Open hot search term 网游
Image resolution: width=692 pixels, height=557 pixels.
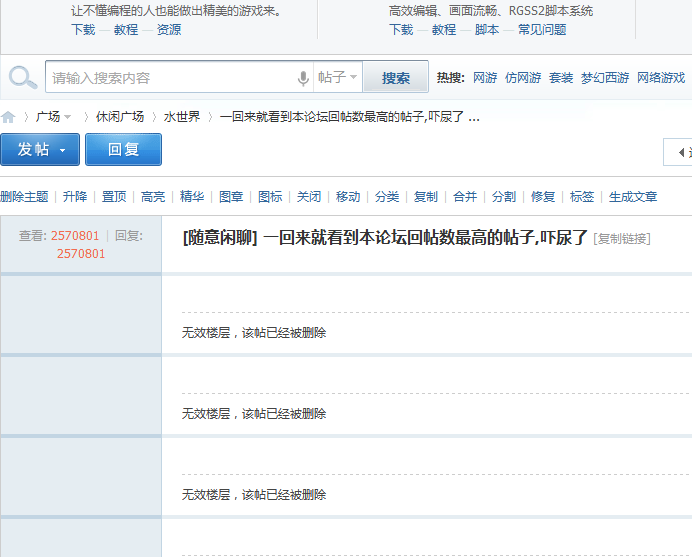[485, 78]
